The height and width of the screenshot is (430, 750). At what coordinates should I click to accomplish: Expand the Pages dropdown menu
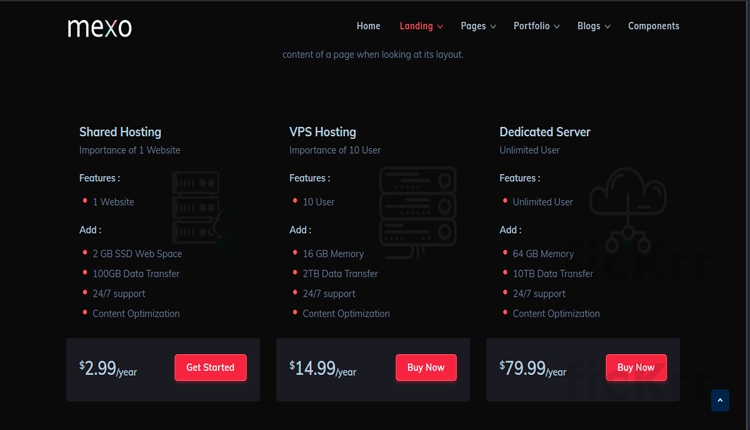click(478, 26)
